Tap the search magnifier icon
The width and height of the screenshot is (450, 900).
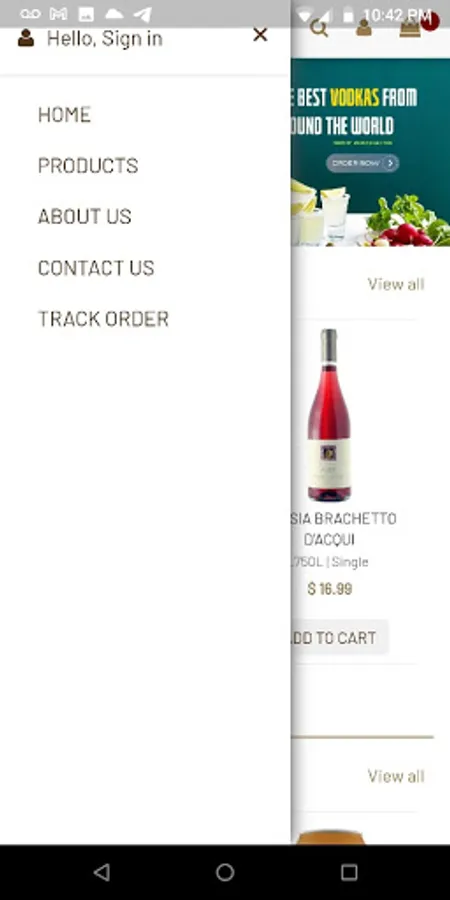319,28
